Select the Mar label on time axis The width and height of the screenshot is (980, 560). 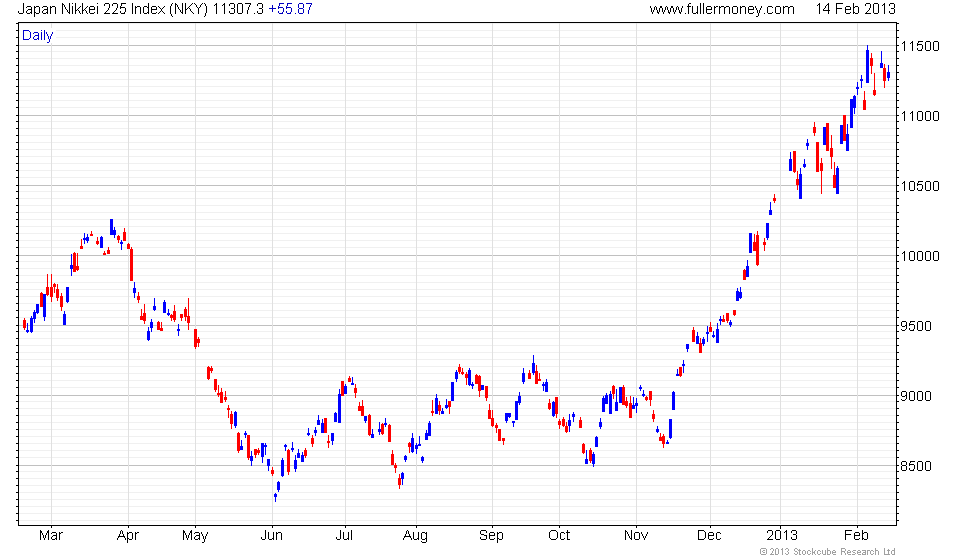(49, 535)
